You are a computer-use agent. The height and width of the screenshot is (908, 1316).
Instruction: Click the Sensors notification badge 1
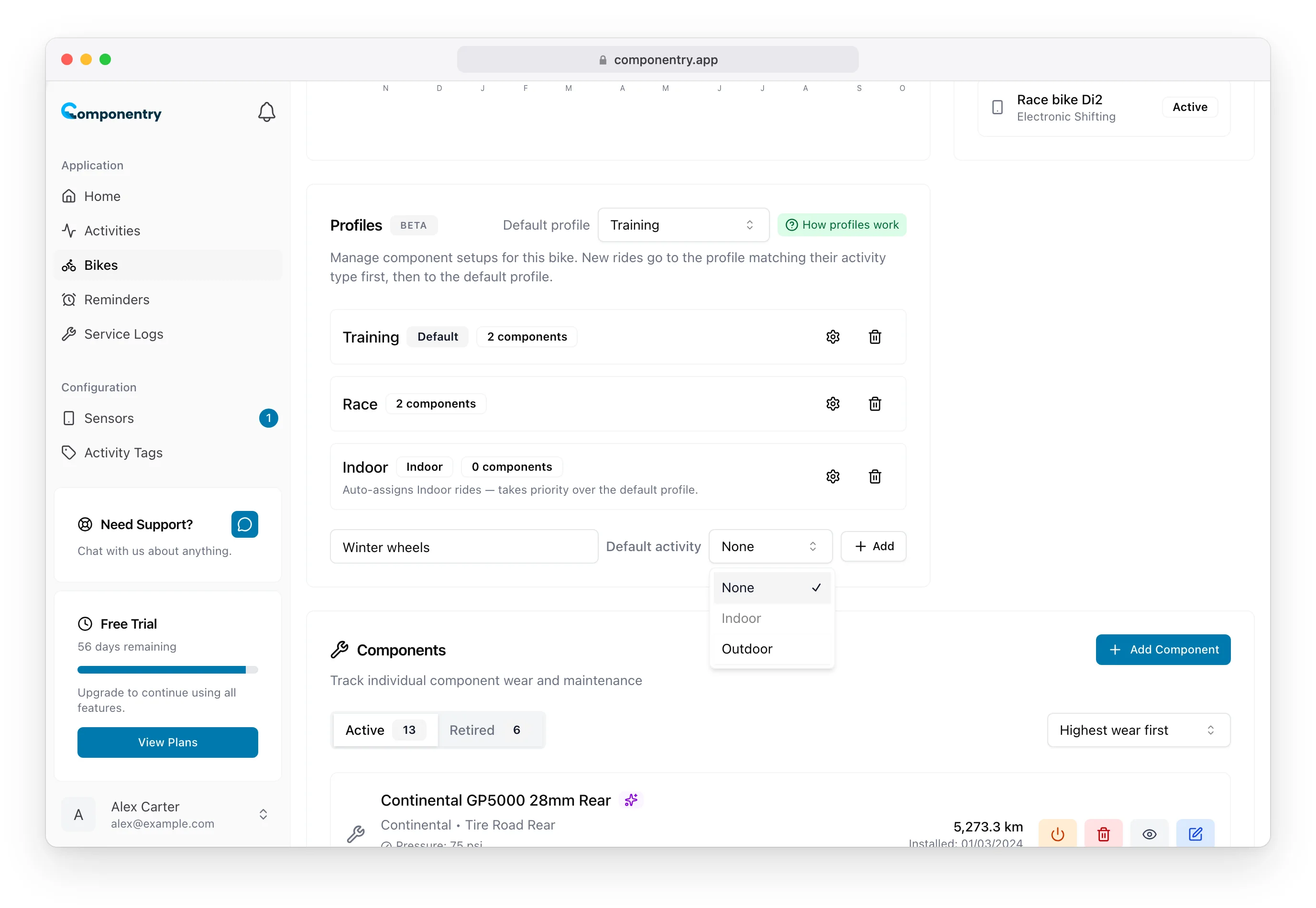[268, 418]
